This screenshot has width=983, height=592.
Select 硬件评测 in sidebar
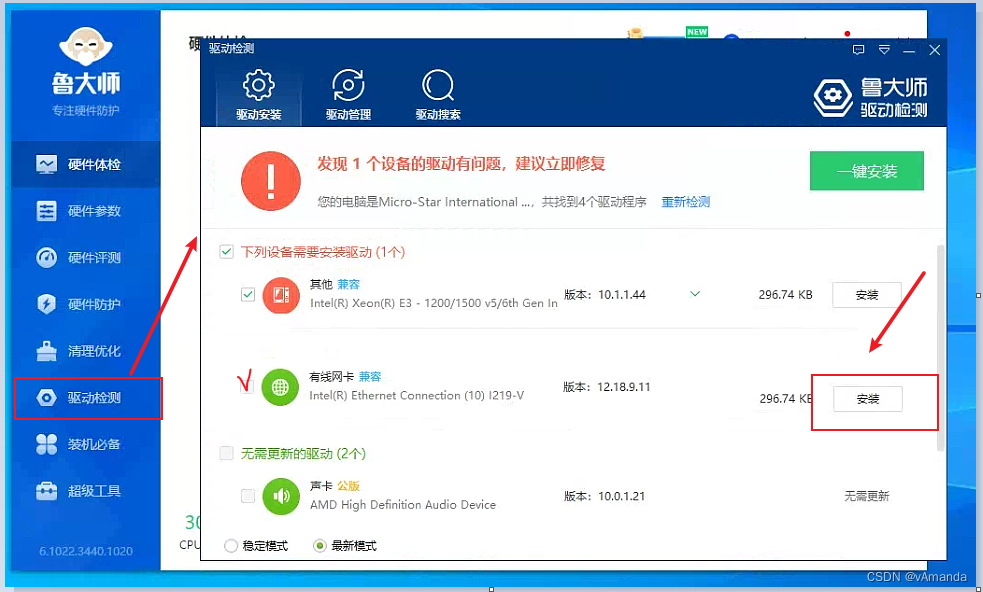pyautogui.click(x=86, y=257)
